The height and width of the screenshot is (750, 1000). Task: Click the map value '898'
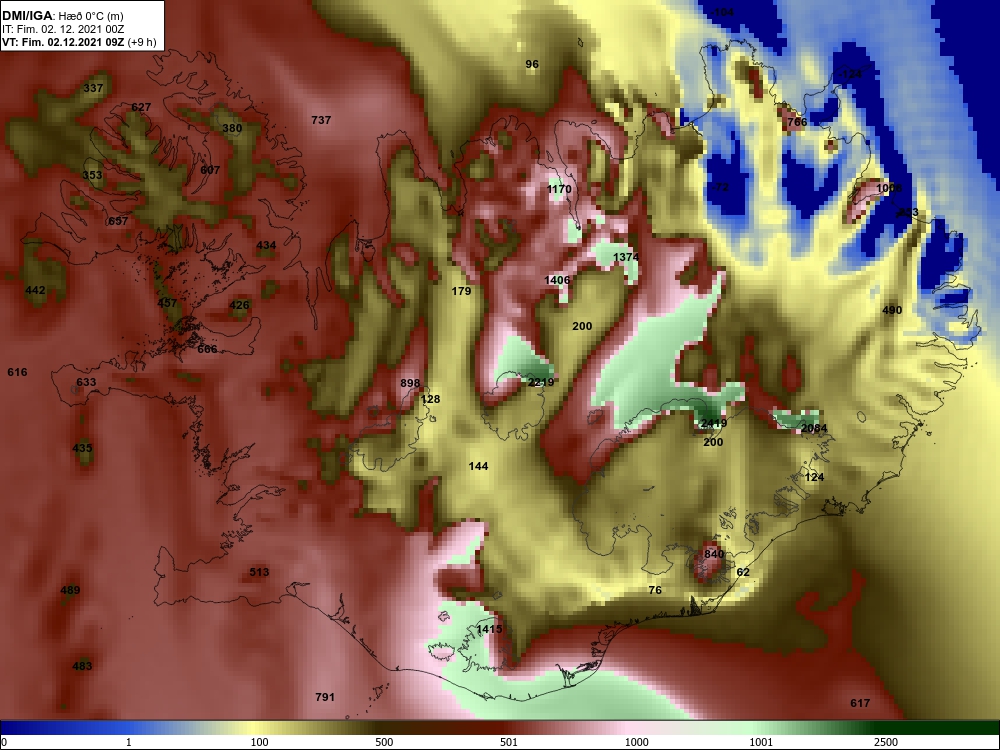[410, 383]
